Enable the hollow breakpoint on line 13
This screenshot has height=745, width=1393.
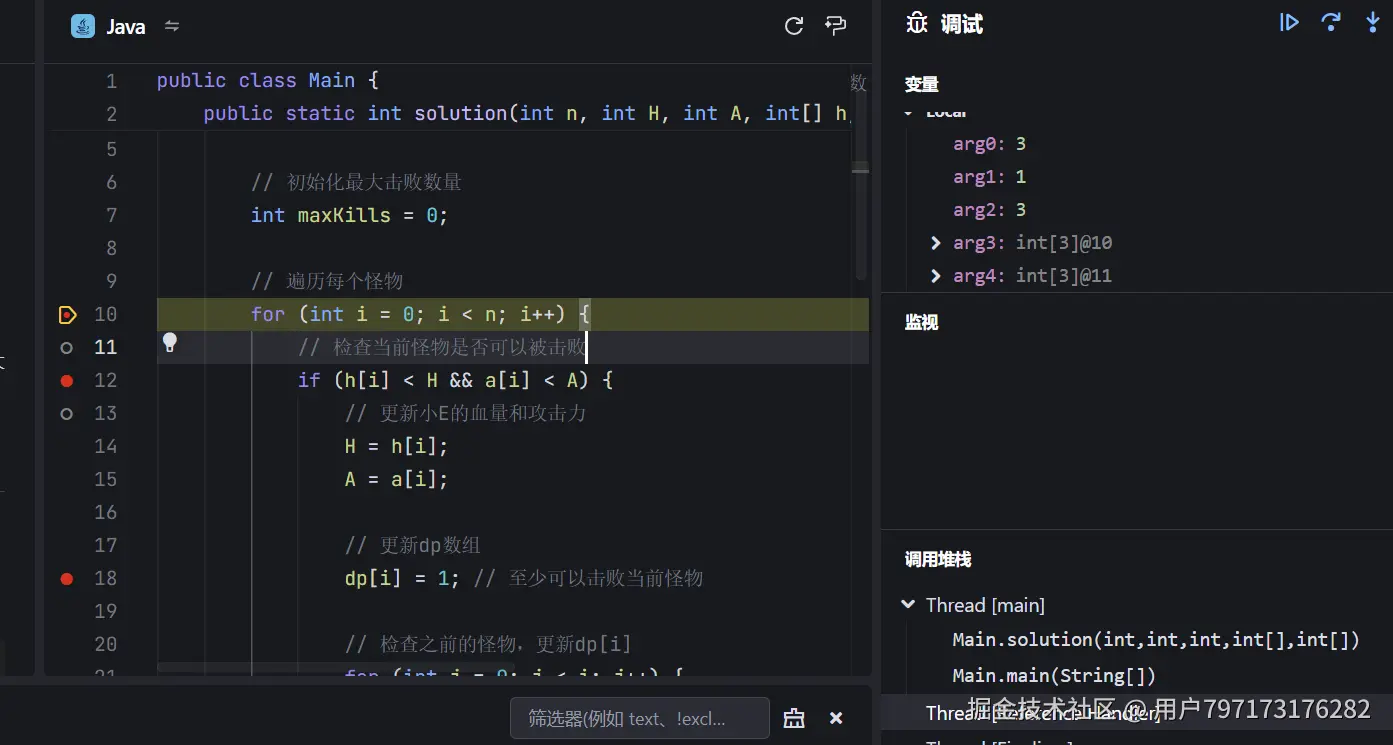coord(67,414)
